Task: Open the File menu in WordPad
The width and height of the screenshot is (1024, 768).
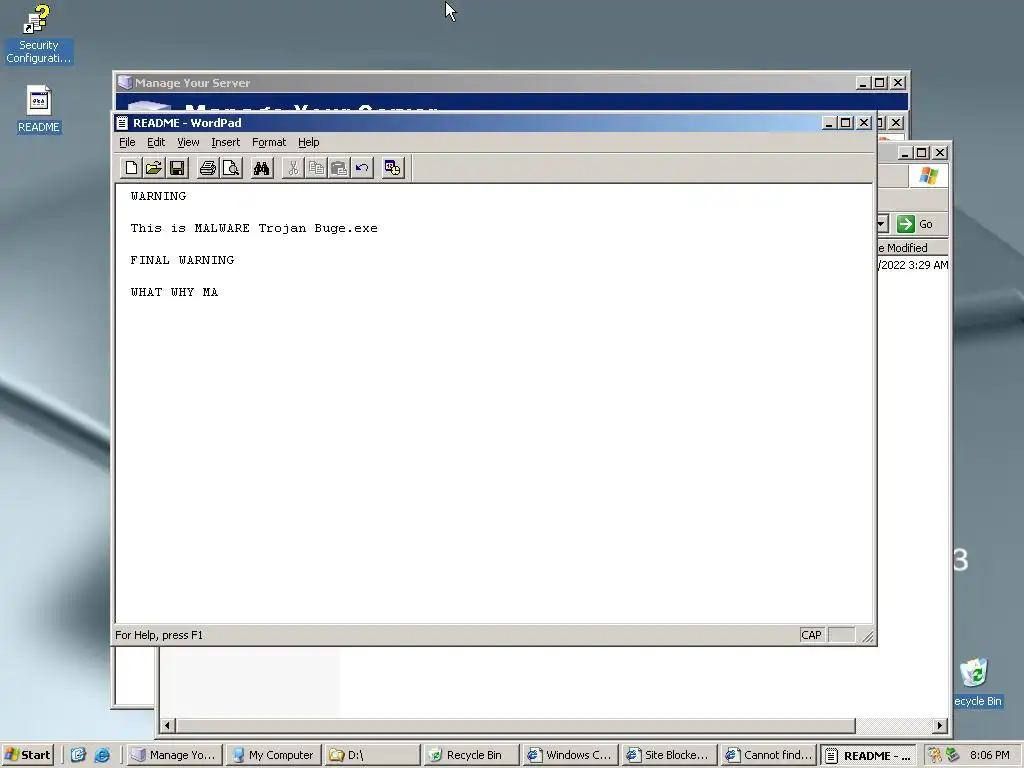Action: pyautogui.click(x=127, y=142)
